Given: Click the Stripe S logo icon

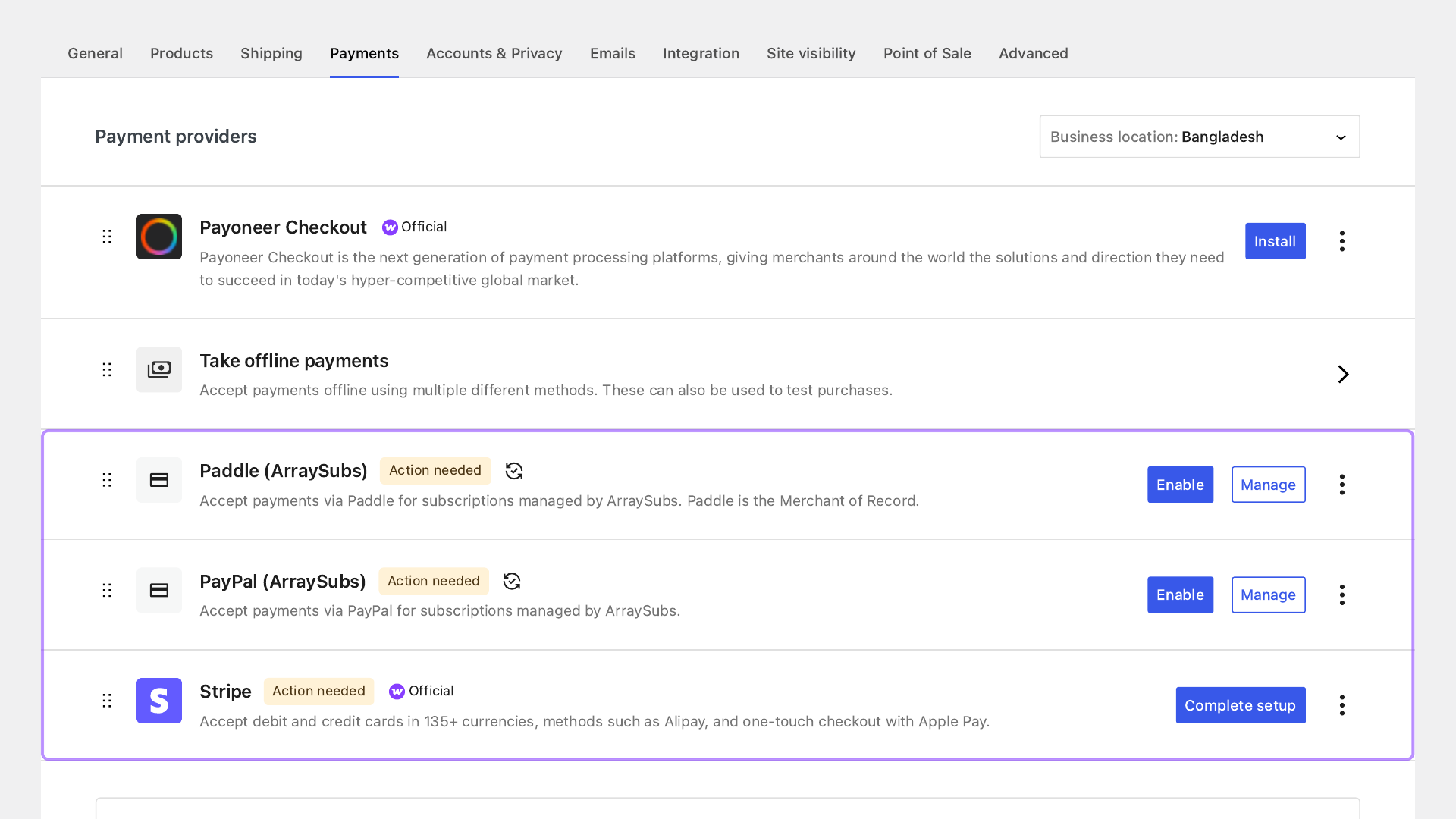Looking at the screenshot, I should tap(159, 701).
